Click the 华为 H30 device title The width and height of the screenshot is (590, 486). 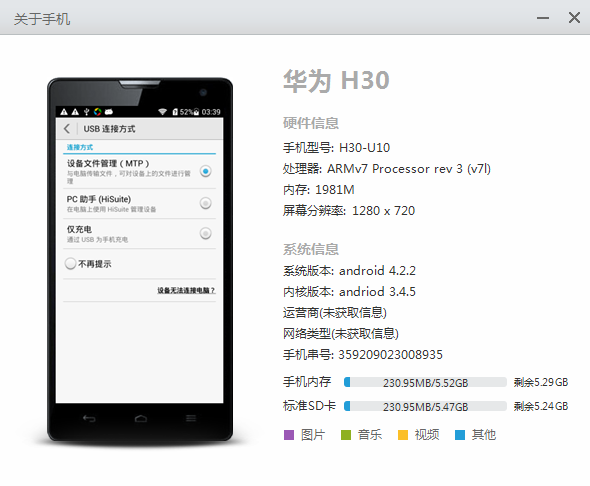pyautogui.click(x=336, y=80)
